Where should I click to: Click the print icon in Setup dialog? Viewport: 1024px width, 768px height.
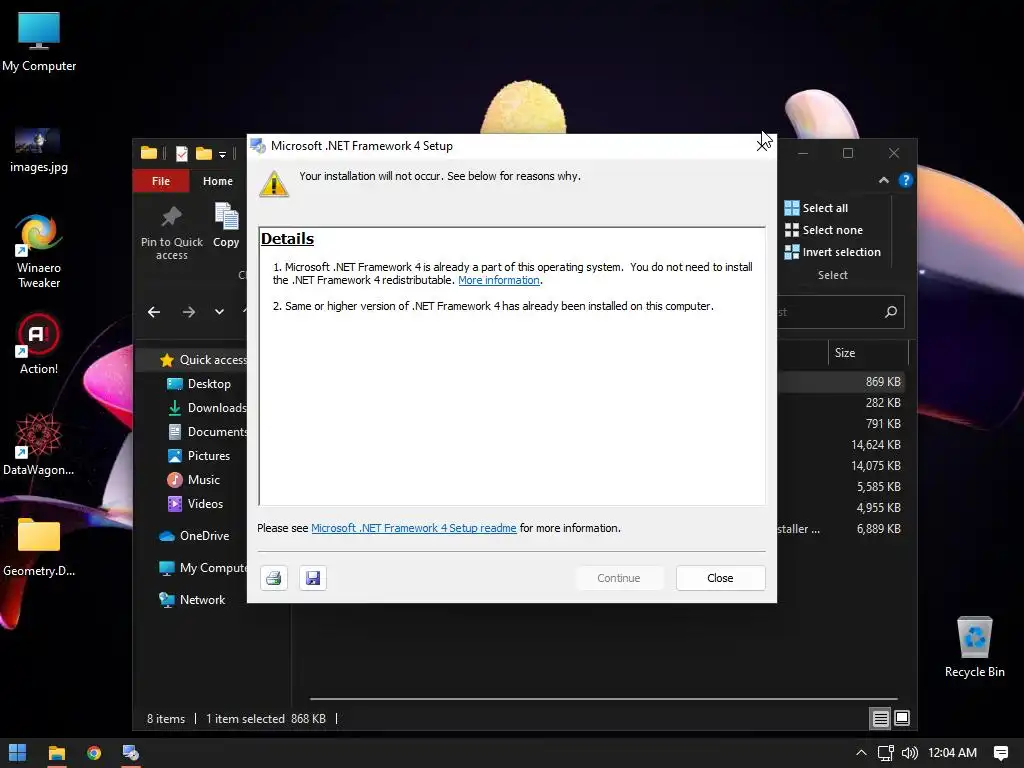pos(274,578)
